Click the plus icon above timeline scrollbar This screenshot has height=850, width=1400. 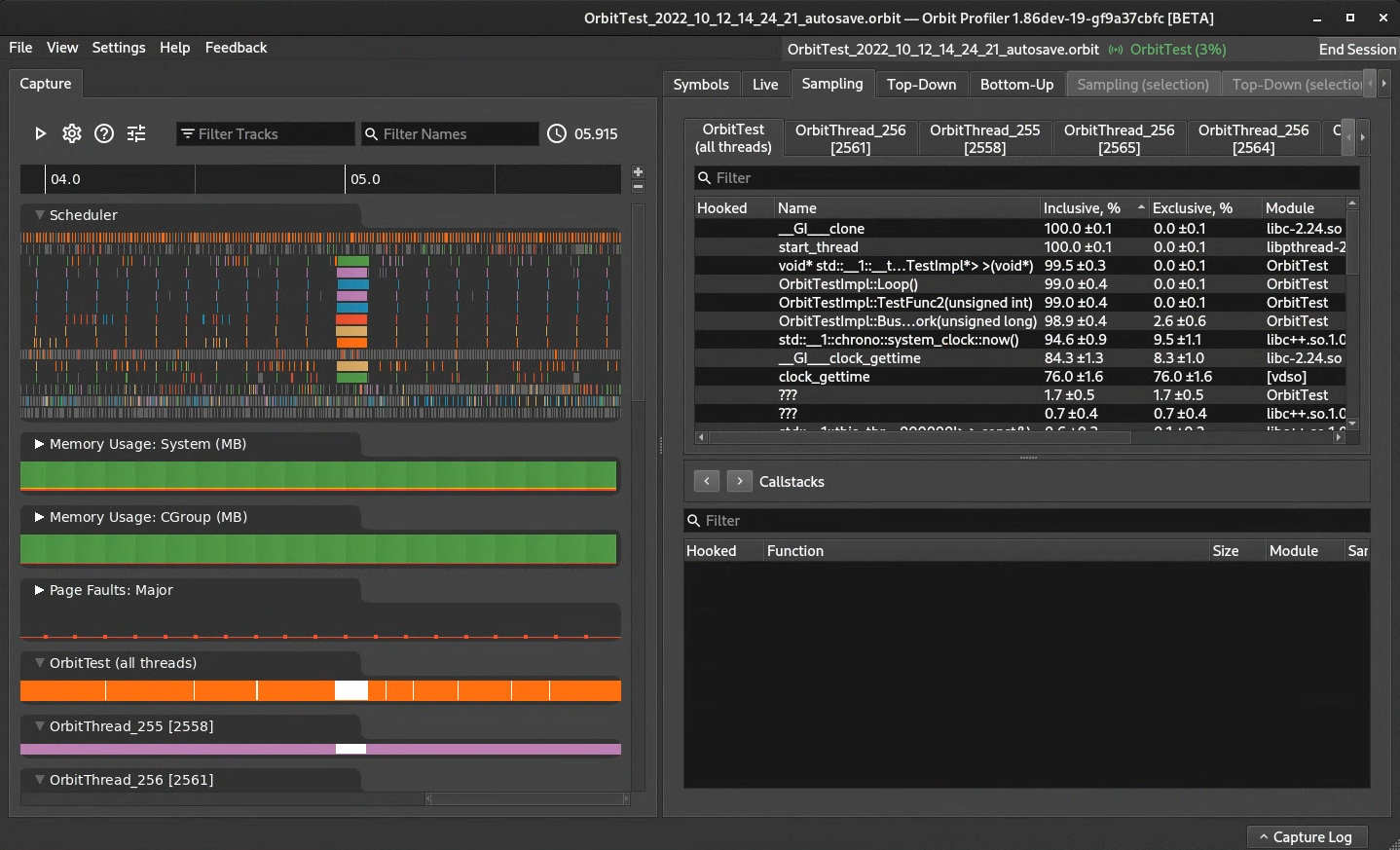[639, 171]
